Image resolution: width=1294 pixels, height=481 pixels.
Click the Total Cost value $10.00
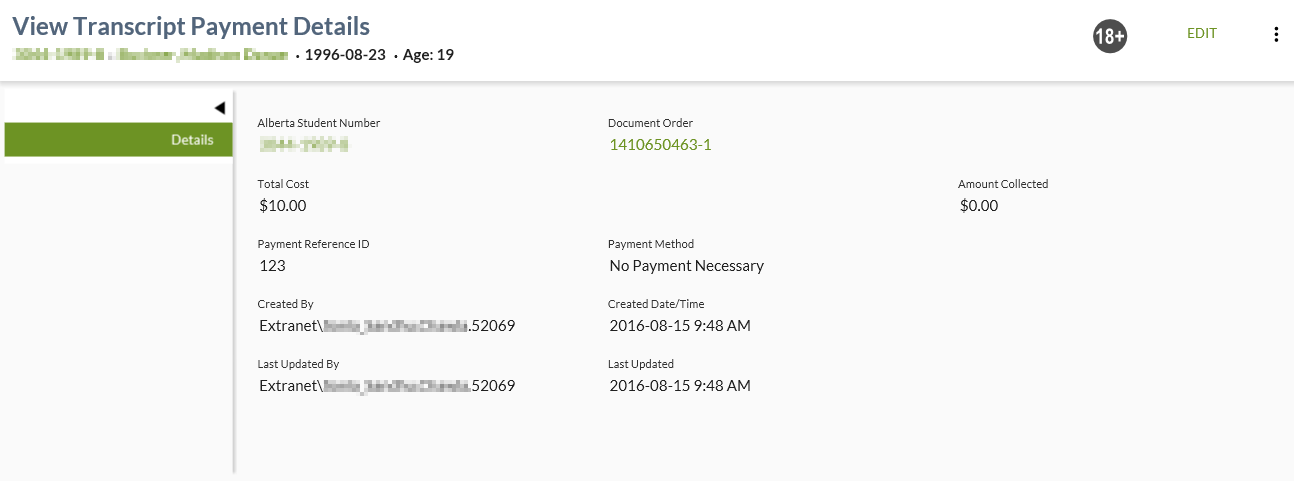(282, 206)
